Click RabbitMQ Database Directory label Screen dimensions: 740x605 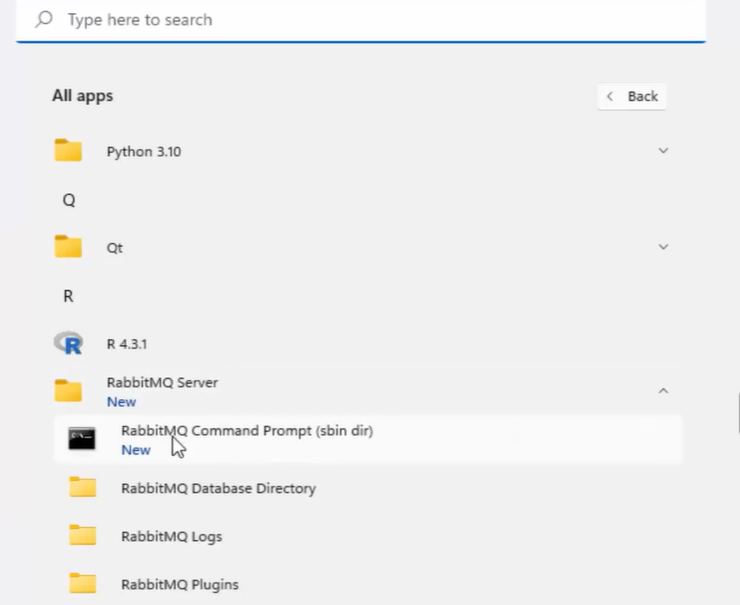click(x=219, y=488)
